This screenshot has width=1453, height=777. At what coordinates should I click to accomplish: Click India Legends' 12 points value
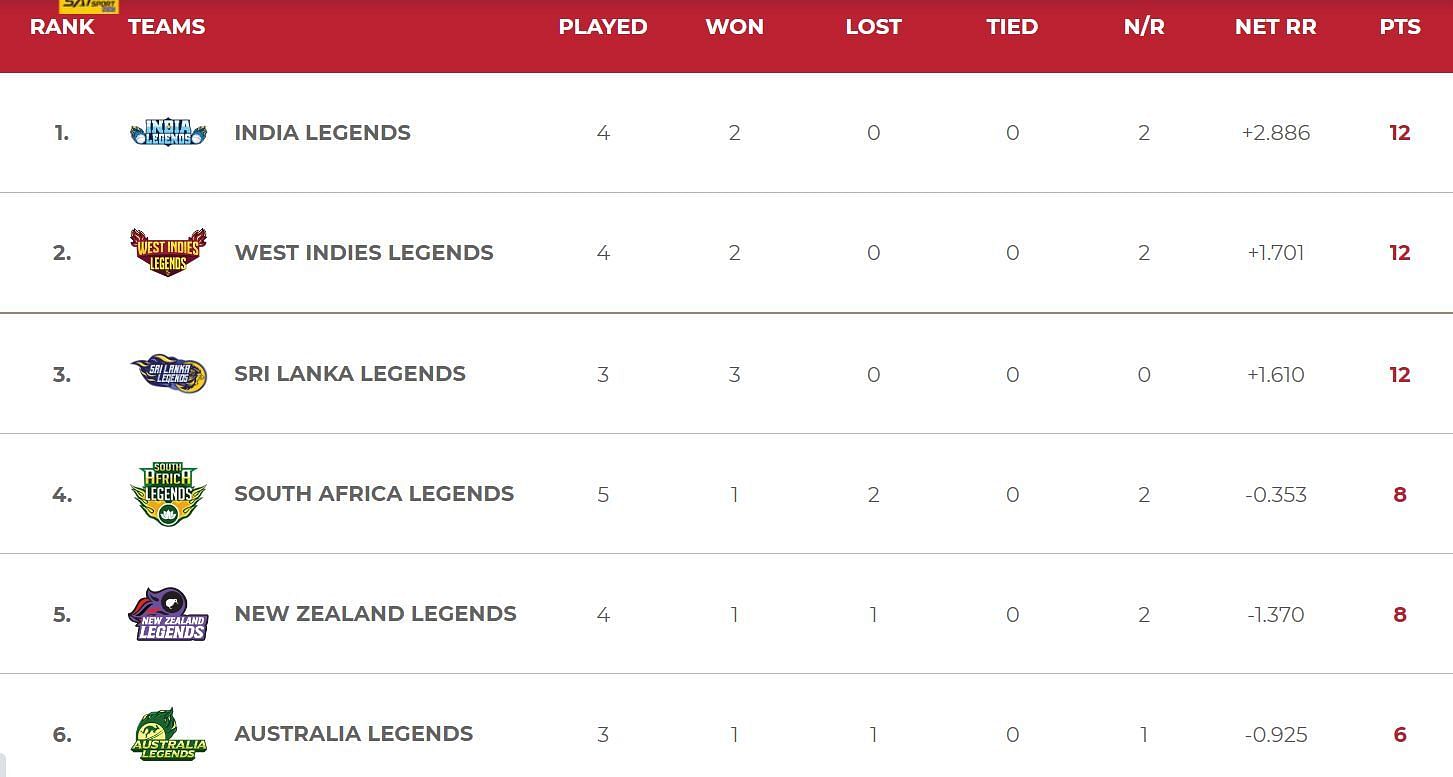pos(1400,133)
